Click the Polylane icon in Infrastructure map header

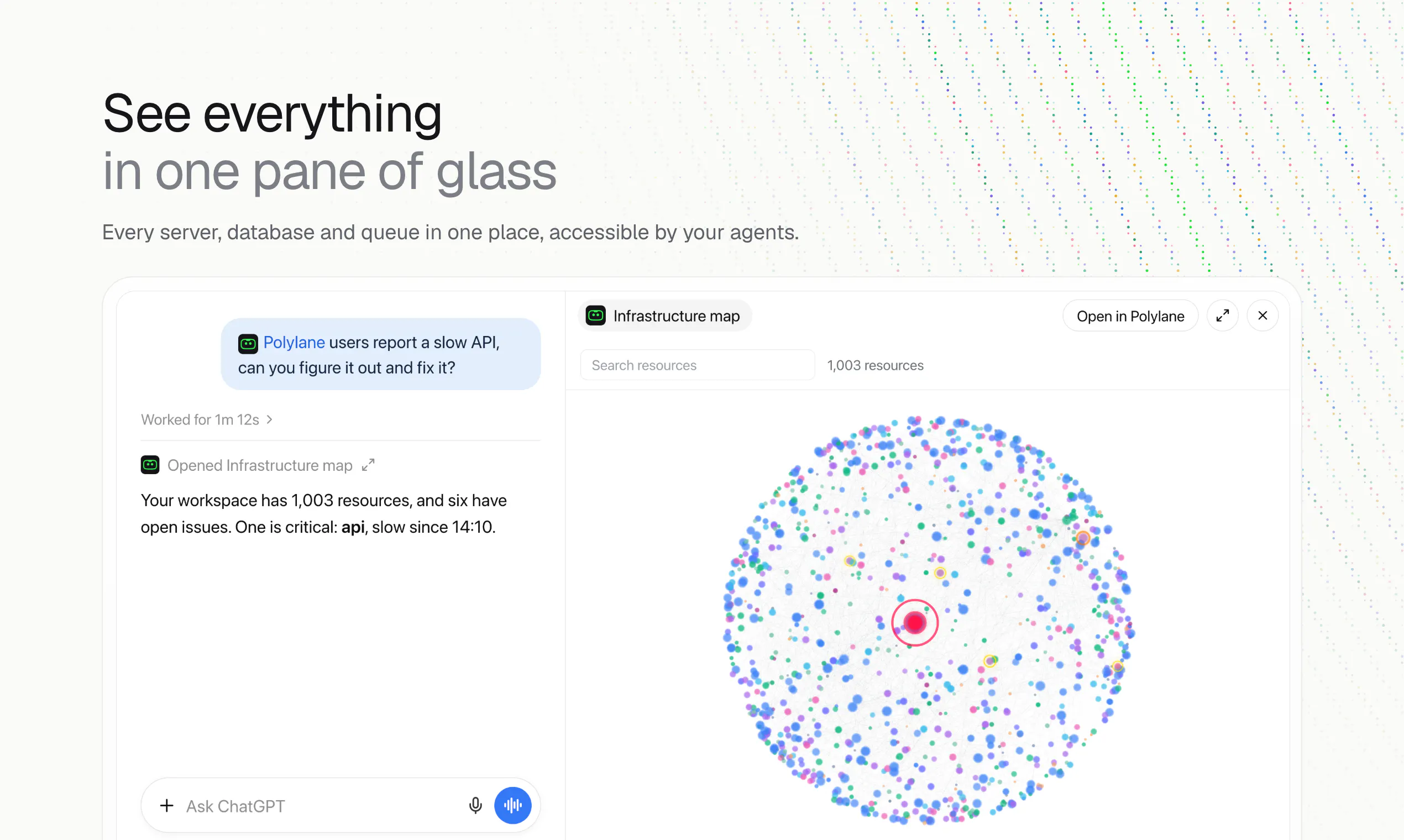pos(595,316)
